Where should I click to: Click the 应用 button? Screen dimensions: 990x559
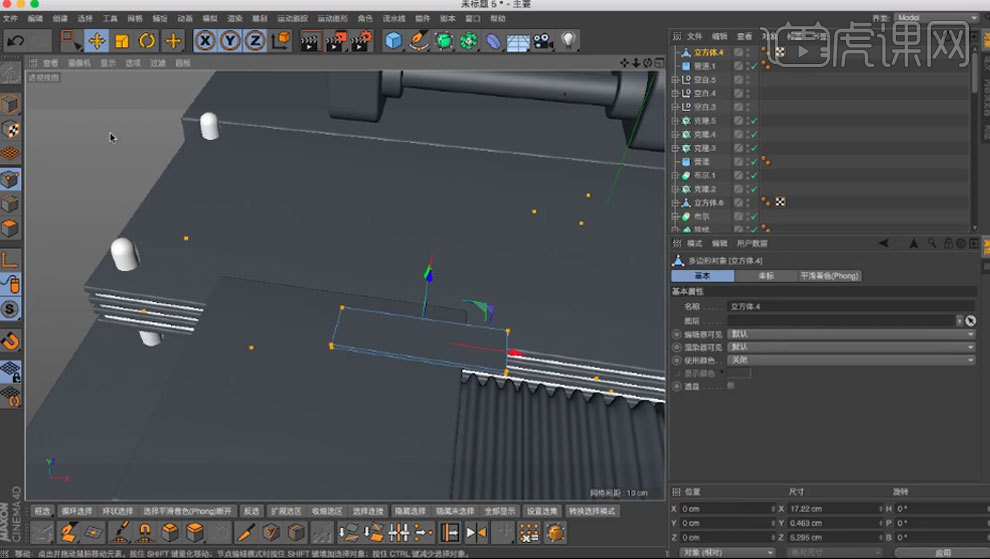pos(942,552)
